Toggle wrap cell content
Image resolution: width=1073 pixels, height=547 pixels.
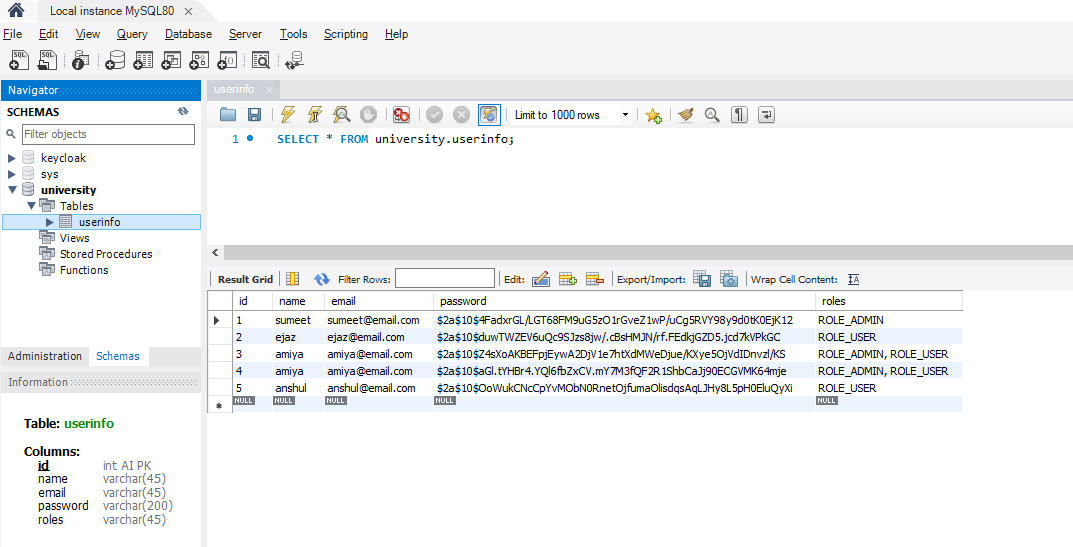(x=853, y=279)
